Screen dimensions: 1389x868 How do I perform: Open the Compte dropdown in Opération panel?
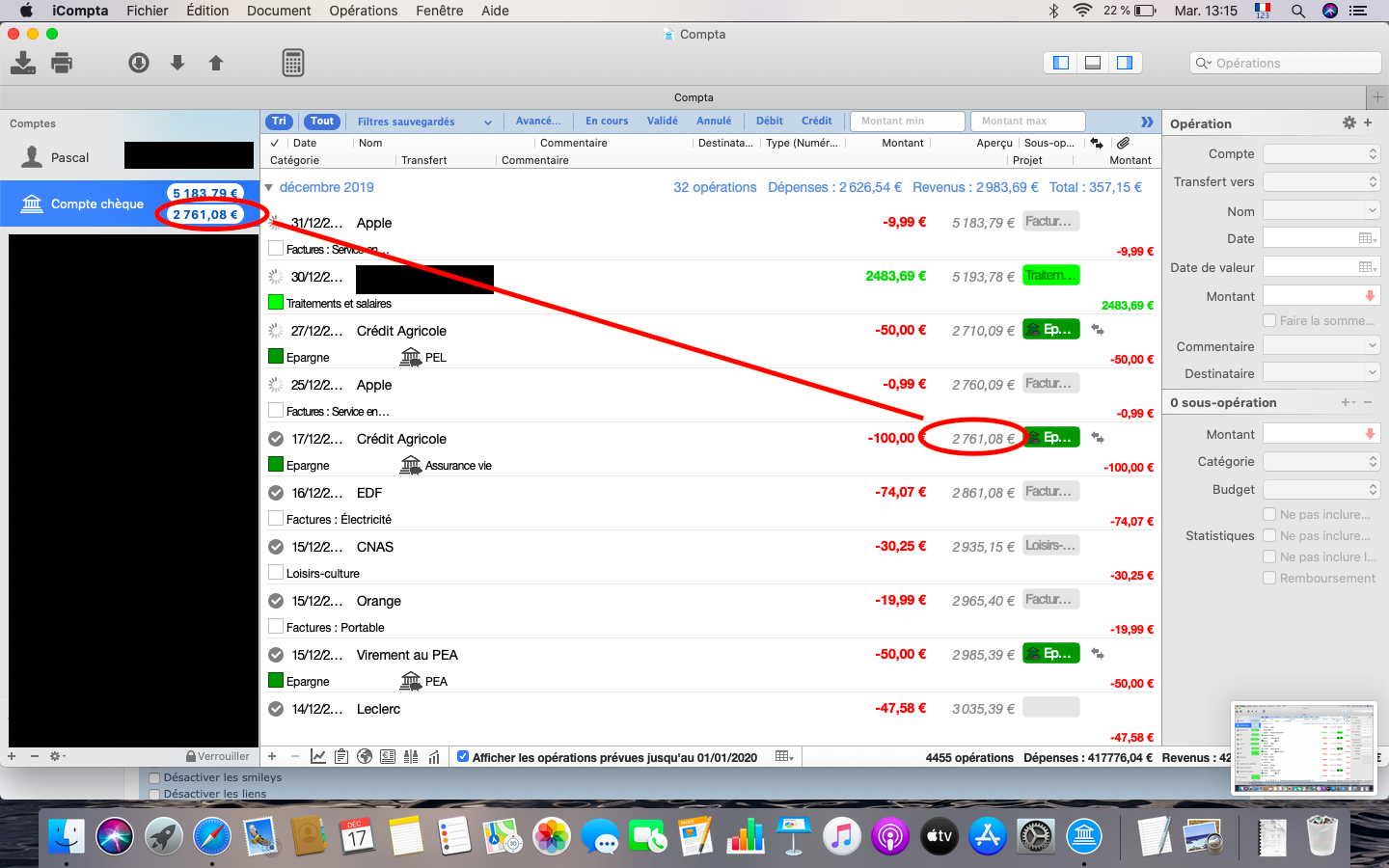click(x=1321, y=154)
